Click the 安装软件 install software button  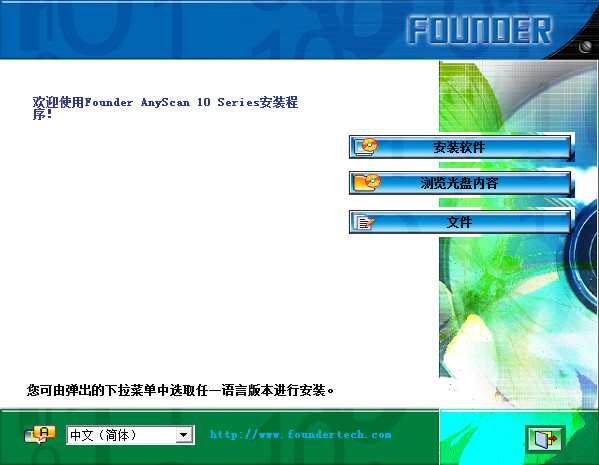460,147
